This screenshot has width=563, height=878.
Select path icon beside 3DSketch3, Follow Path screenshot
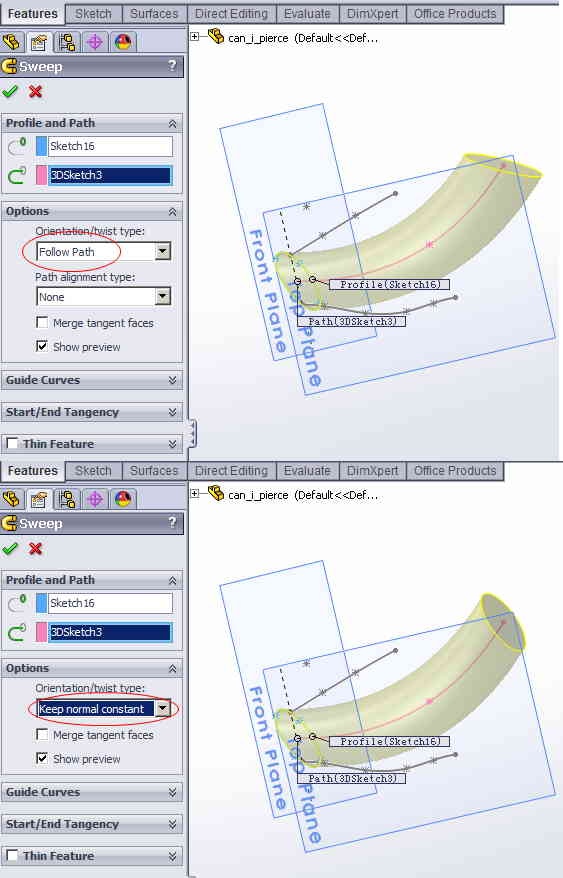coord(17,175)
